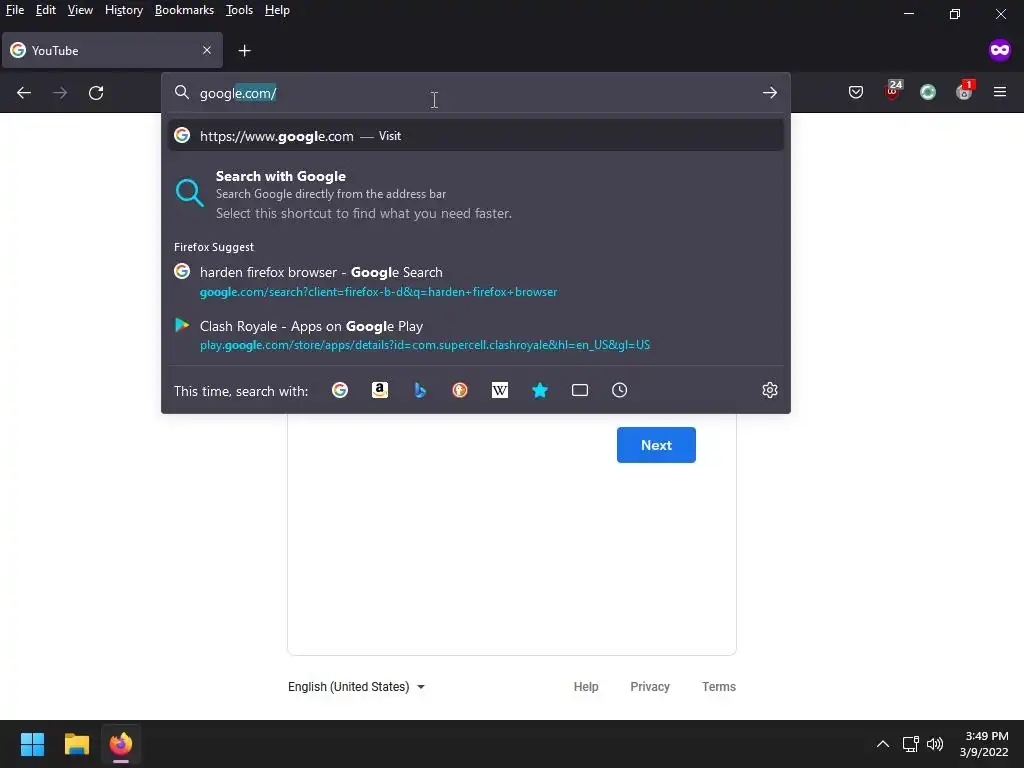The height and width of the screenshot is (768, 1024).
Task: Open the History menu
Action: (x=123, y=10)
